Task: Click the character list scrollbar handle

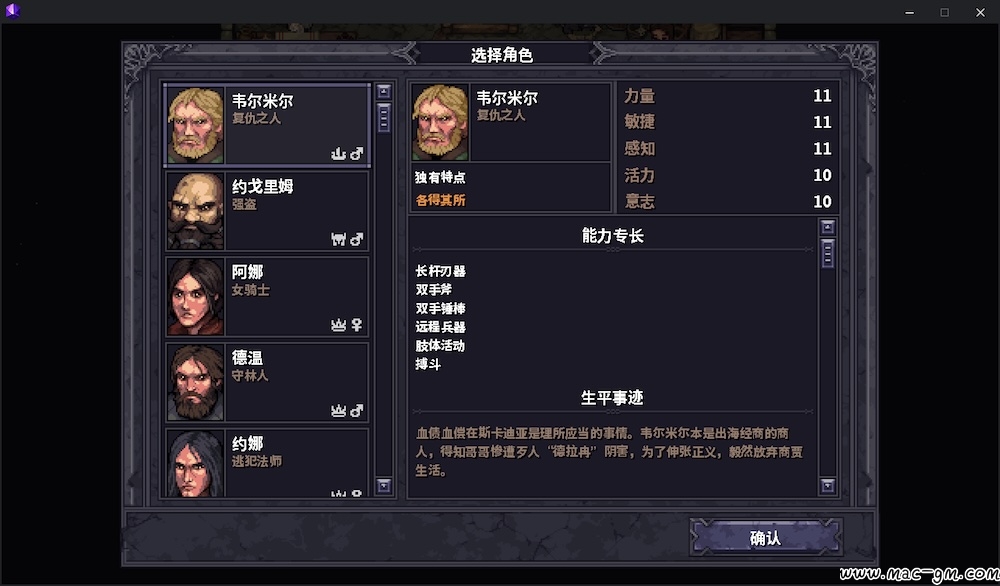Action: (383, 117)
